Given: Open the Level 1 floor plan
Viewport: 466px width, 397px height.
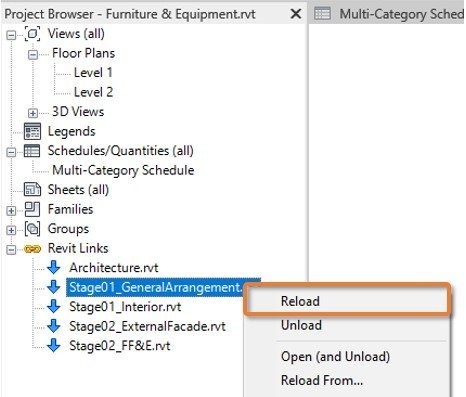Looking at the screenshot, I should 93,73.
